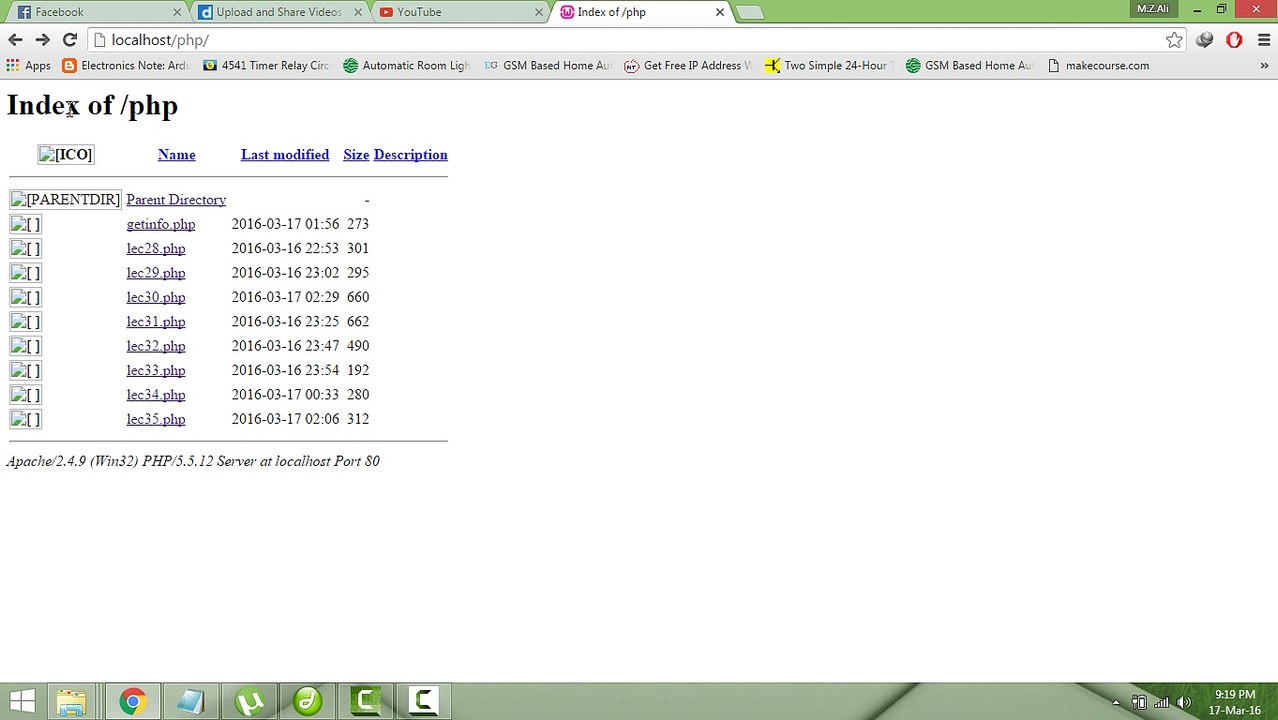The width and height of the screenshot is (1278, 720).
Task: Close the Index of /php tab
Action: click(x=719, y=12)
